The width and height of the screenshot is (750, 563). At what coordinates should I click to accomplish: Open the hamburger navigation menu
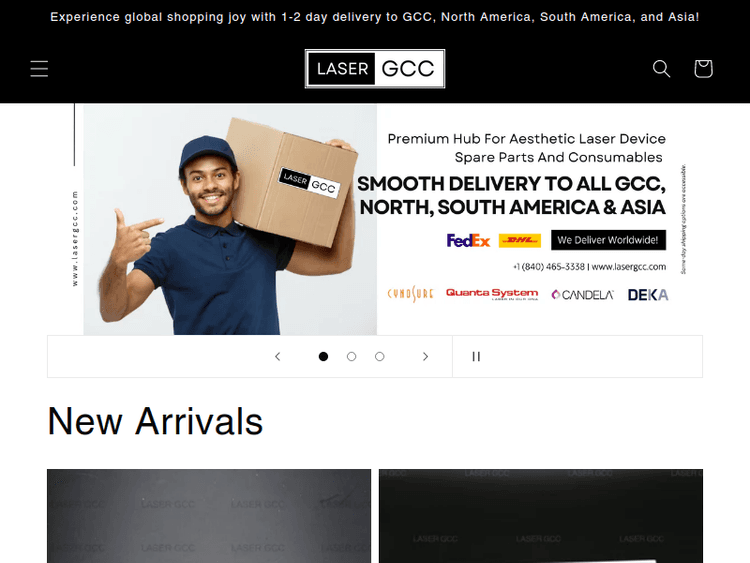click(x=39, y=68)
